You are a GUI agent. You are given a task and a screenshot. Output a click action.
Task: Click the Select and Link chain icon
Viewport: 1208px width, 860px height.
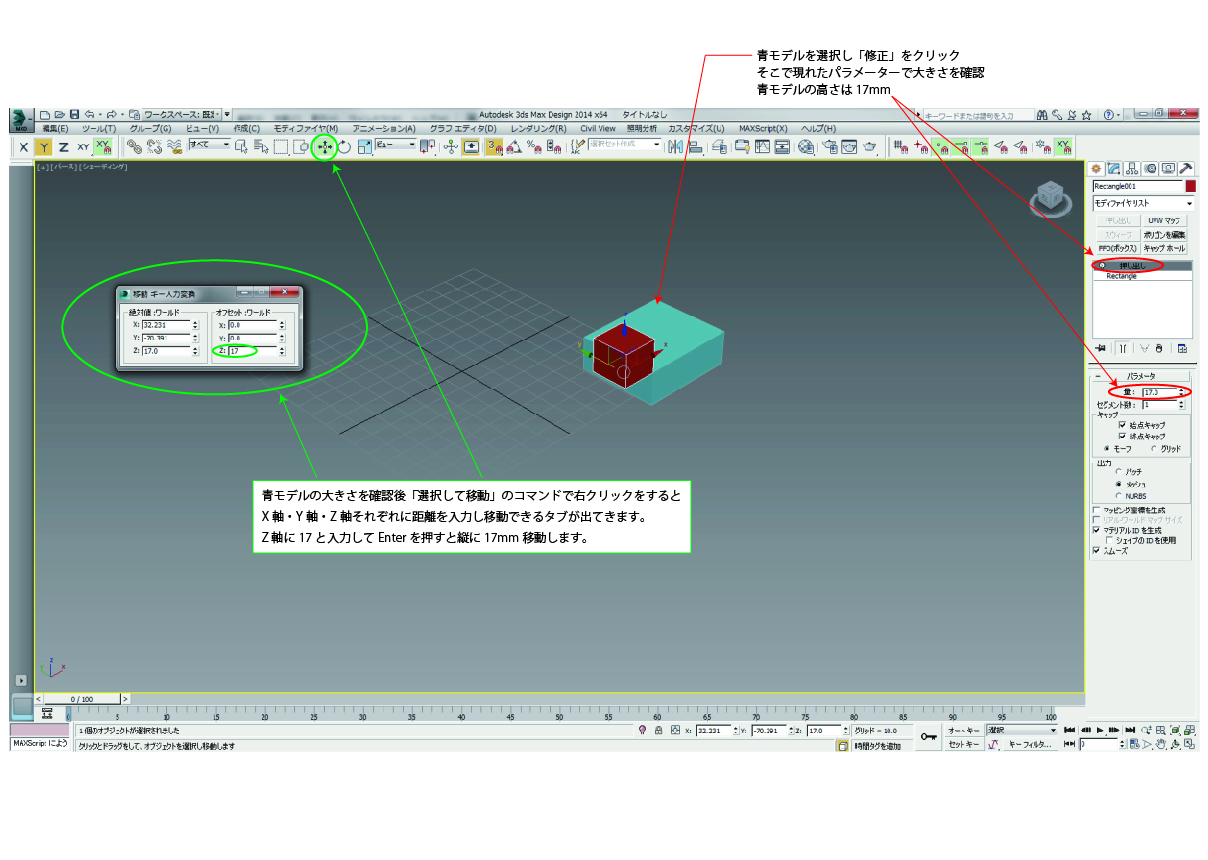tap(134, 147)
